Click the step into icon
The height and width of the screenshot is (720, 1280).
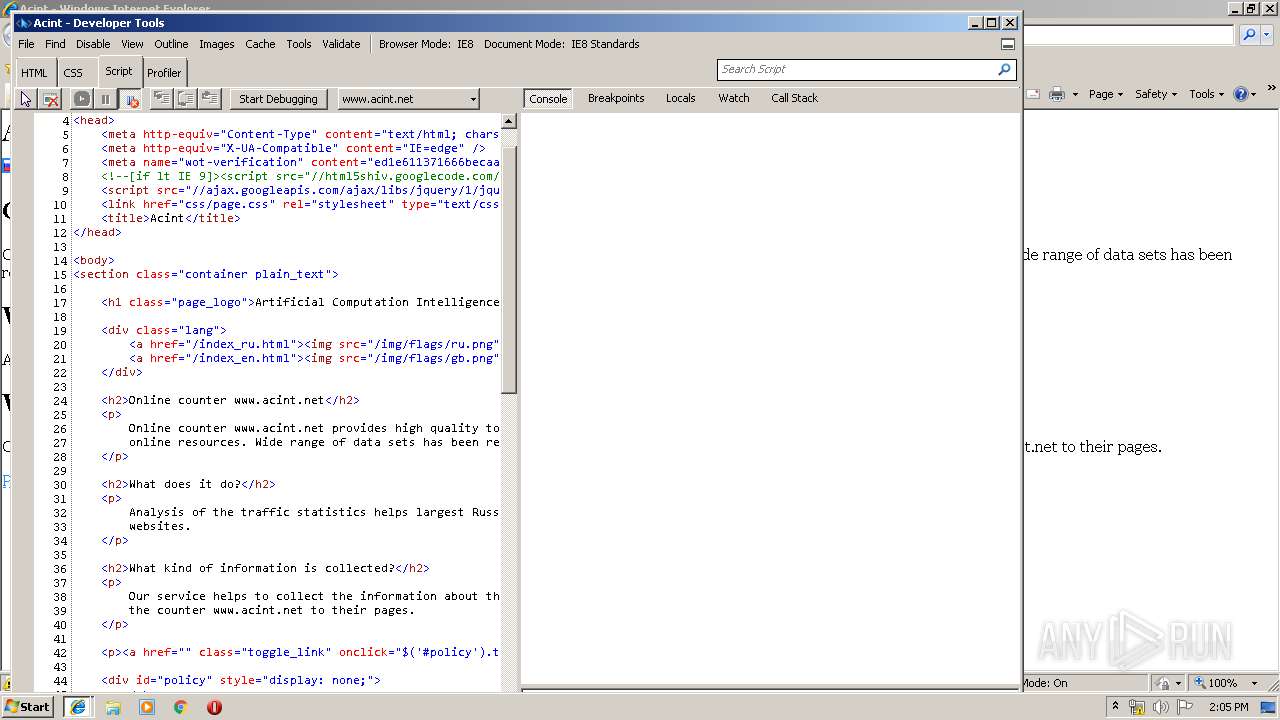click(x=161, y=98)
